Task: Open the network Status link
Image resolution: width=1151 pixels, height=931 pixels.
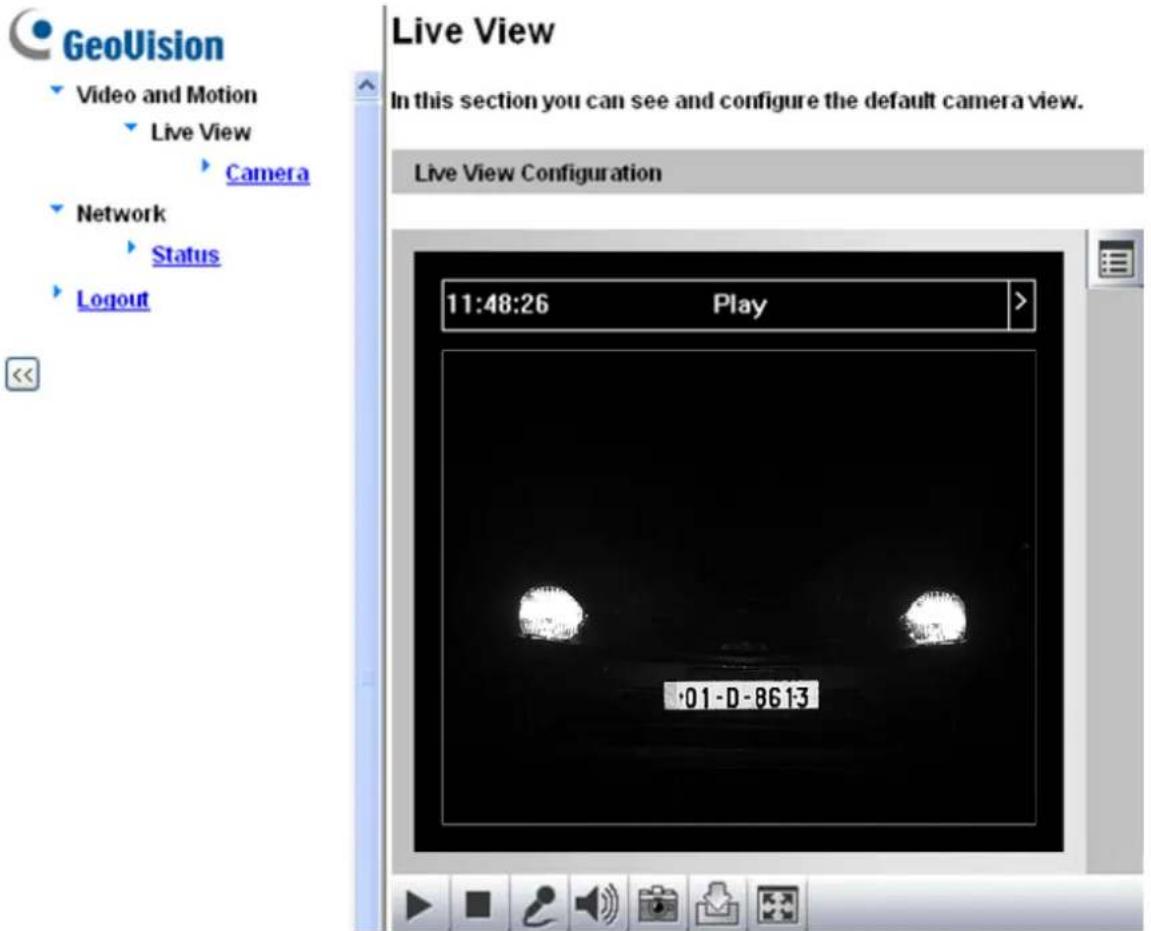Action: tap(186, 255)
